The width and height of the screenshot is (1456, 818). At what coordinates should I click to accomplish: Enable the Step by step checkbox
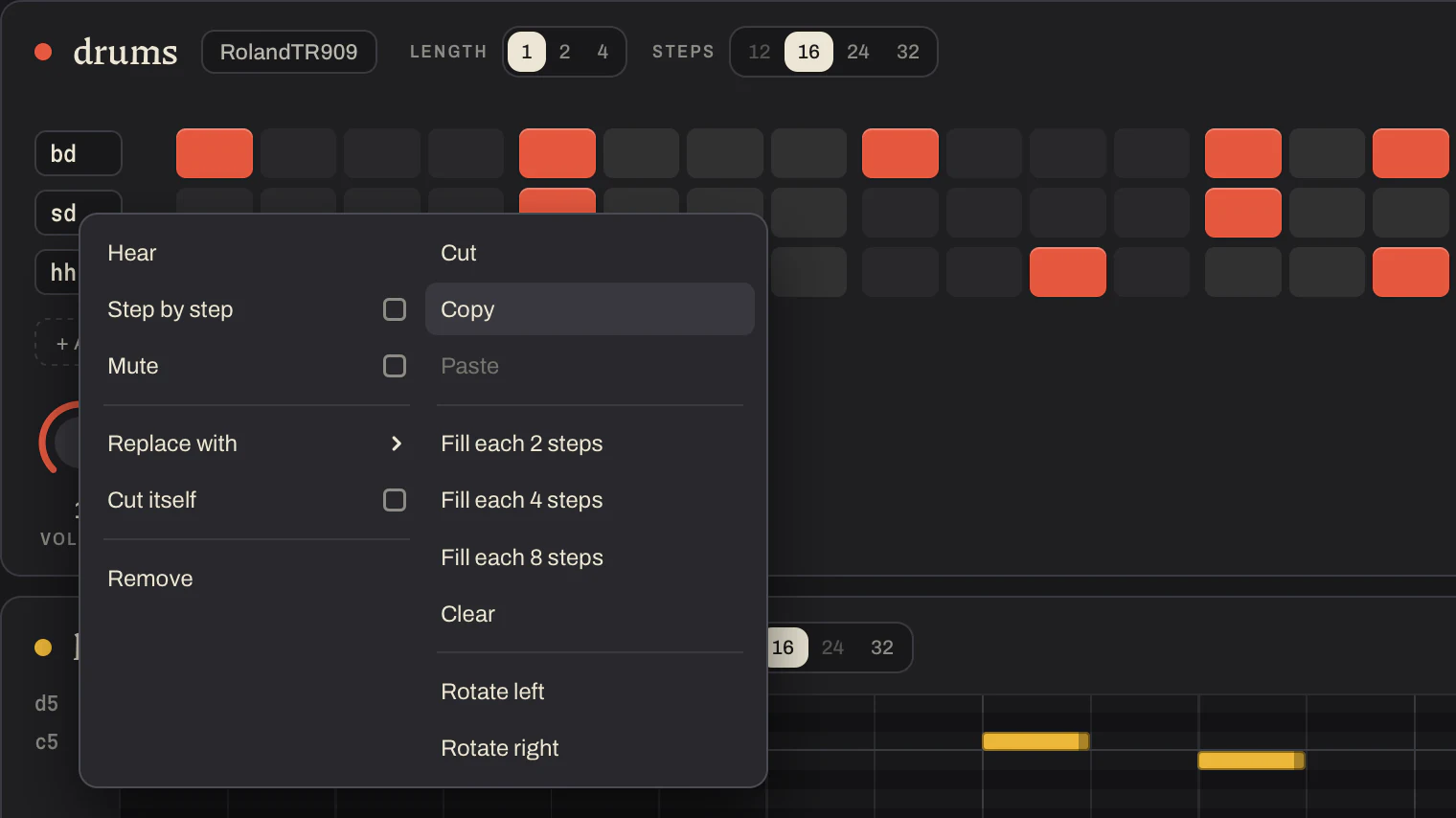[x=395, y=309]
